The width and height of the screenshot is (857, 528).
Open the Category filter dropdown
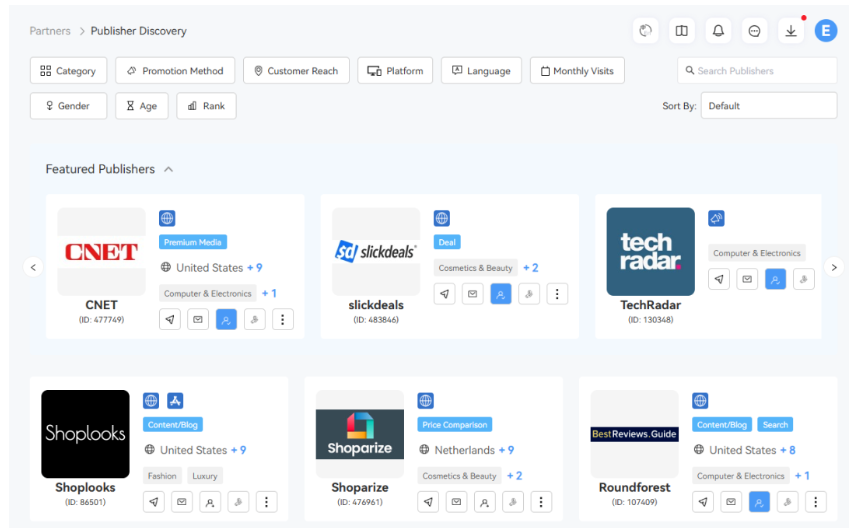(69, 71)
